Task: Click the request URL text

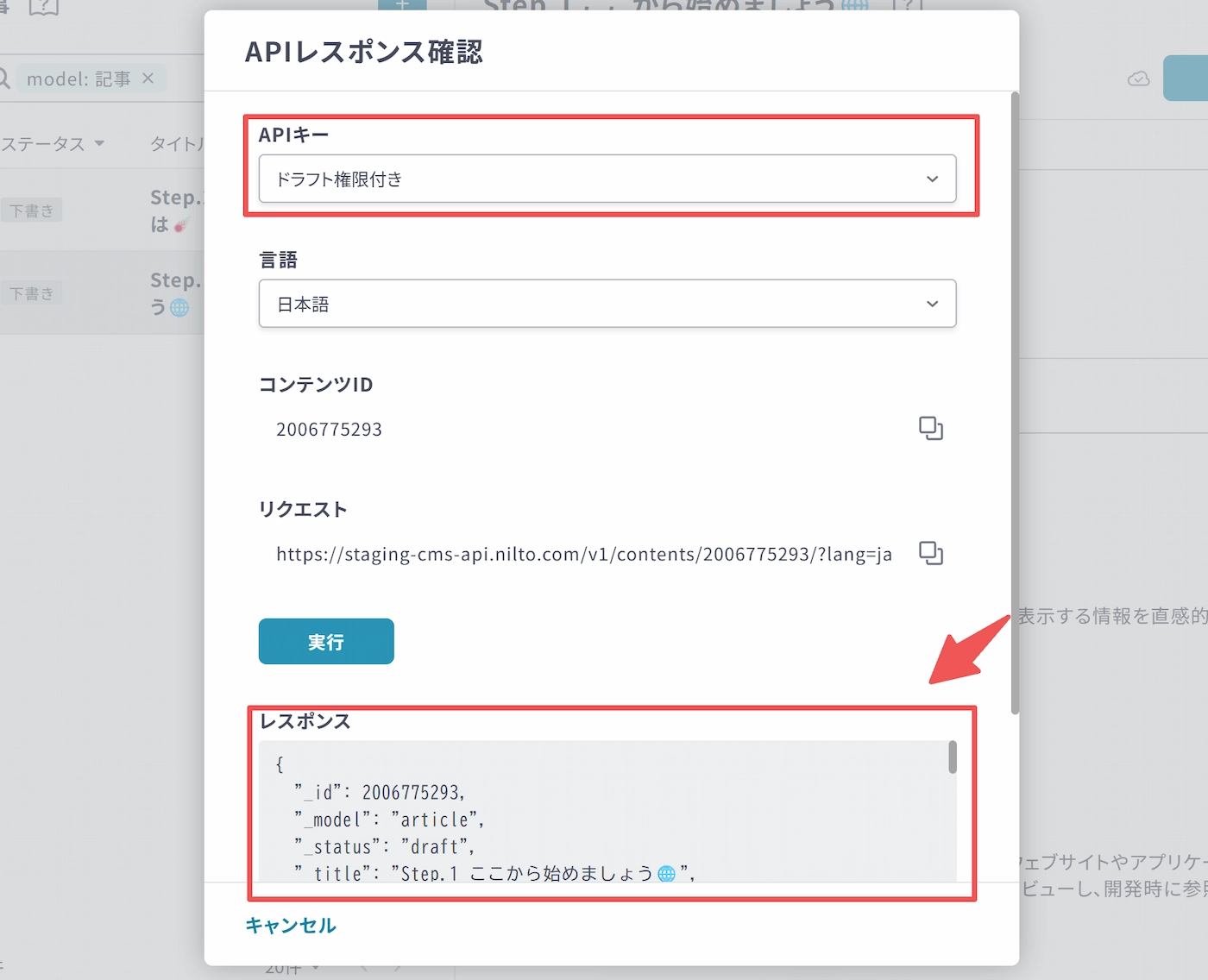Action: (x=583, y=554)
